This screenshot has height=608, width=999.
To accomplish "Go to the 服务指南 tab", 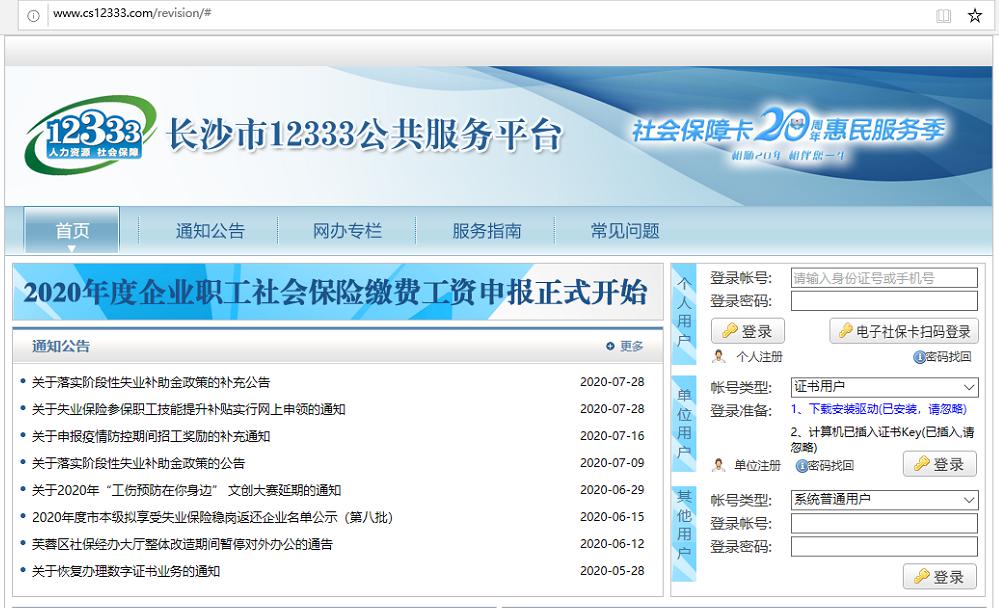I will (x=486, y=231).
